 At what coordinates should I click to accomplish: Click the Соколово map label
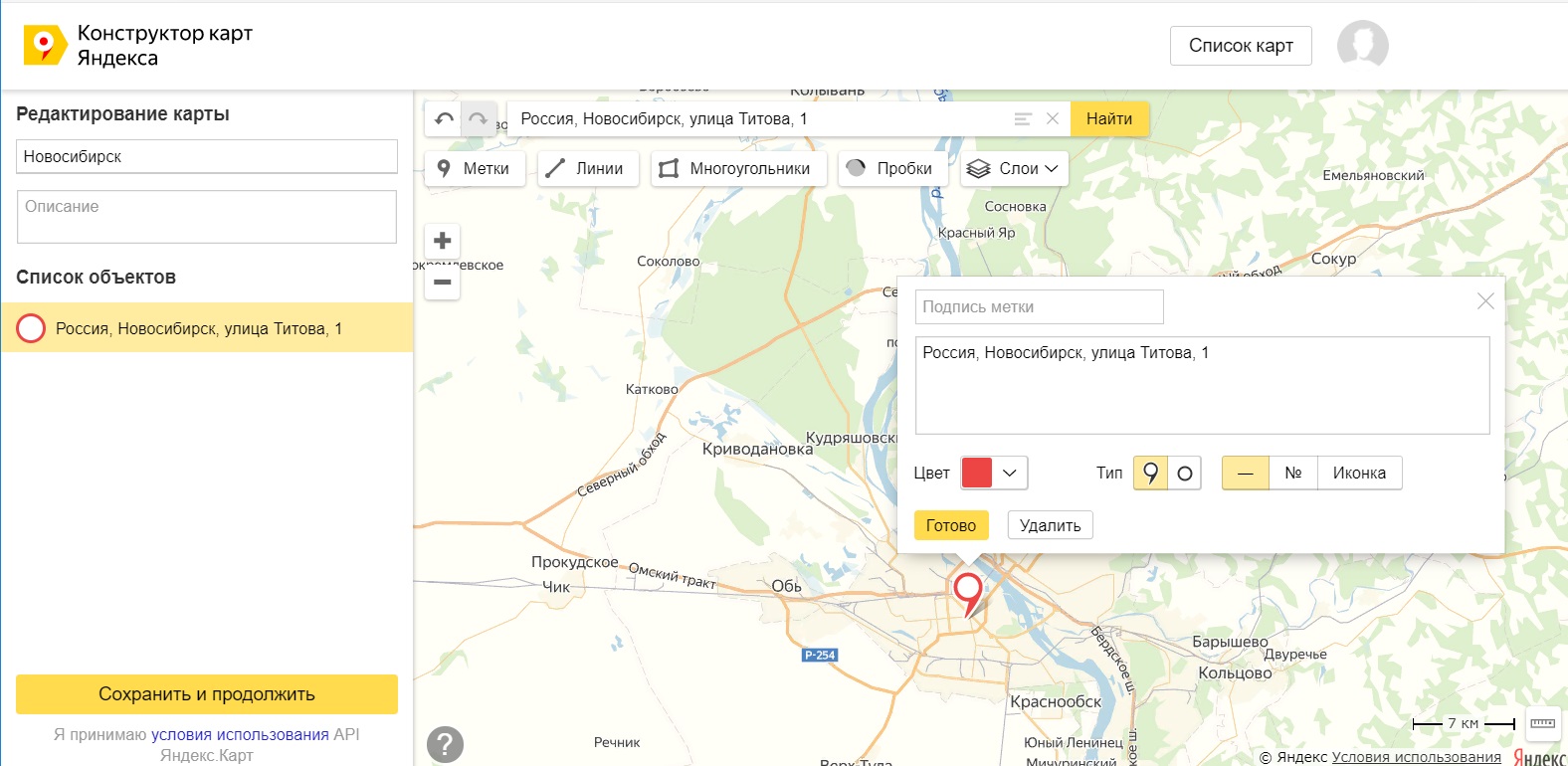668,261
